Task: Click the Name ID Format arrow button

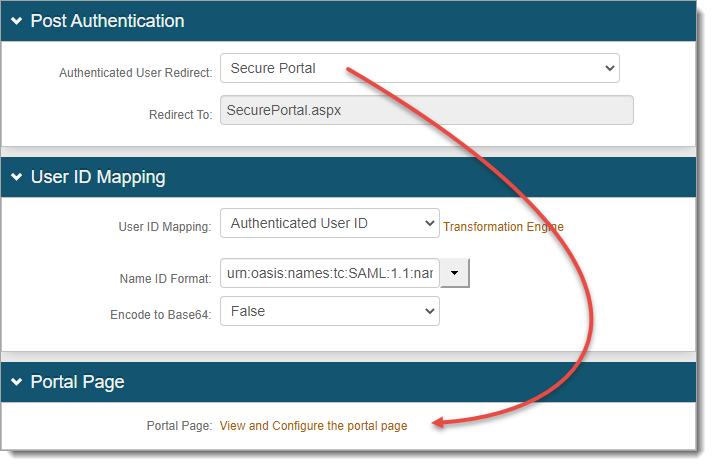Action: 455,273
